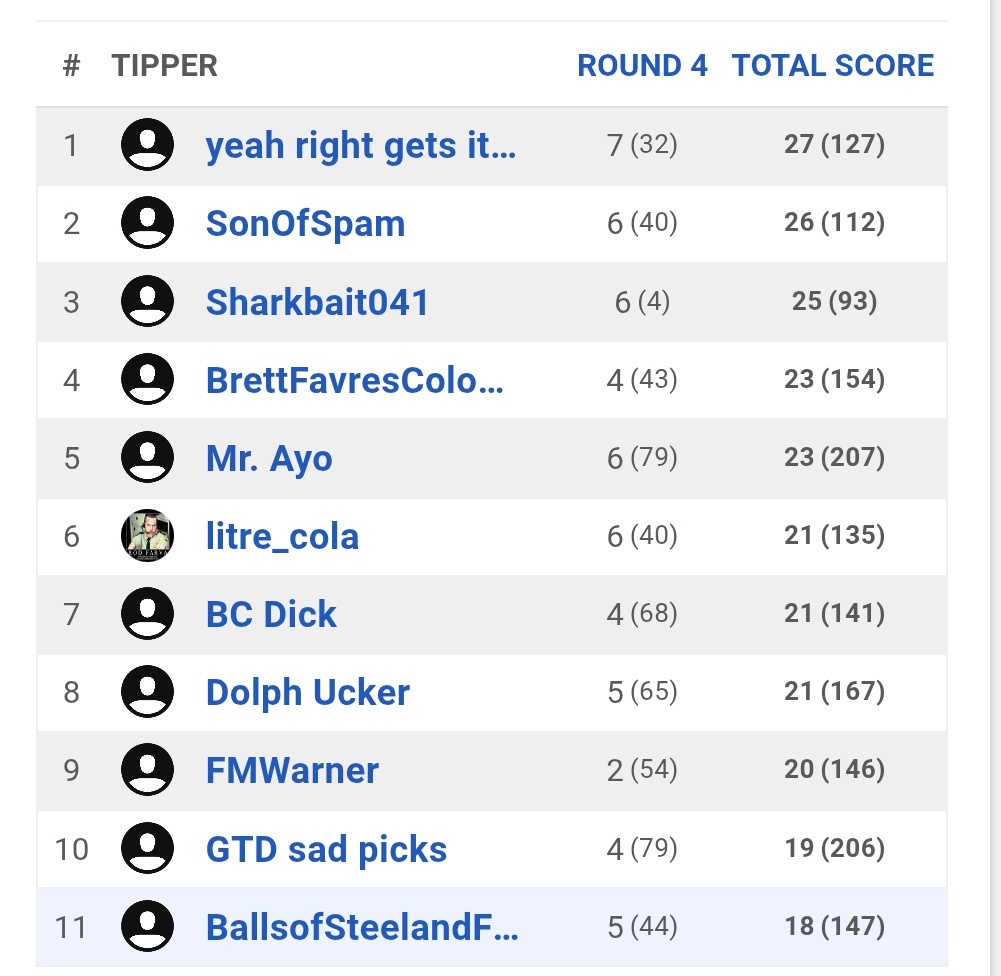The width and height of the screenshot is (1001, 976).
Task: Sort table by ROUND 4 column header
Action: pos(642,66)
